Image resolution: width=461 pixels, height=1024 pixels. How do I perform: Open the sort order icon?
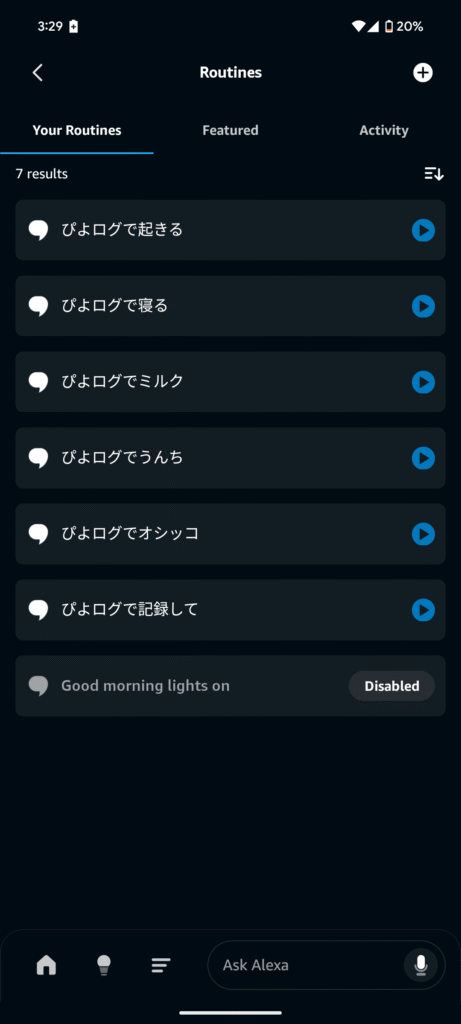tap(434, 174)
